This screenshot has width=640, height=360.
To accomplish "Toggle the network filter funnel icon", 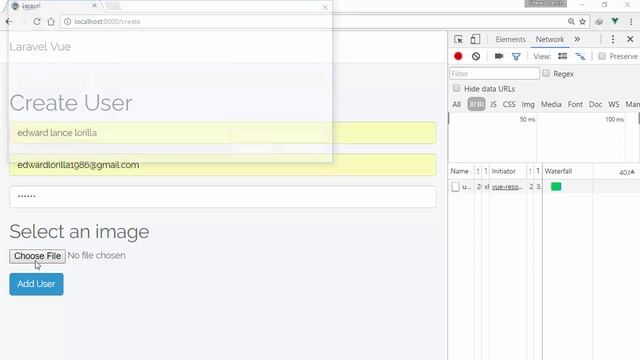I will click(516, 56).
